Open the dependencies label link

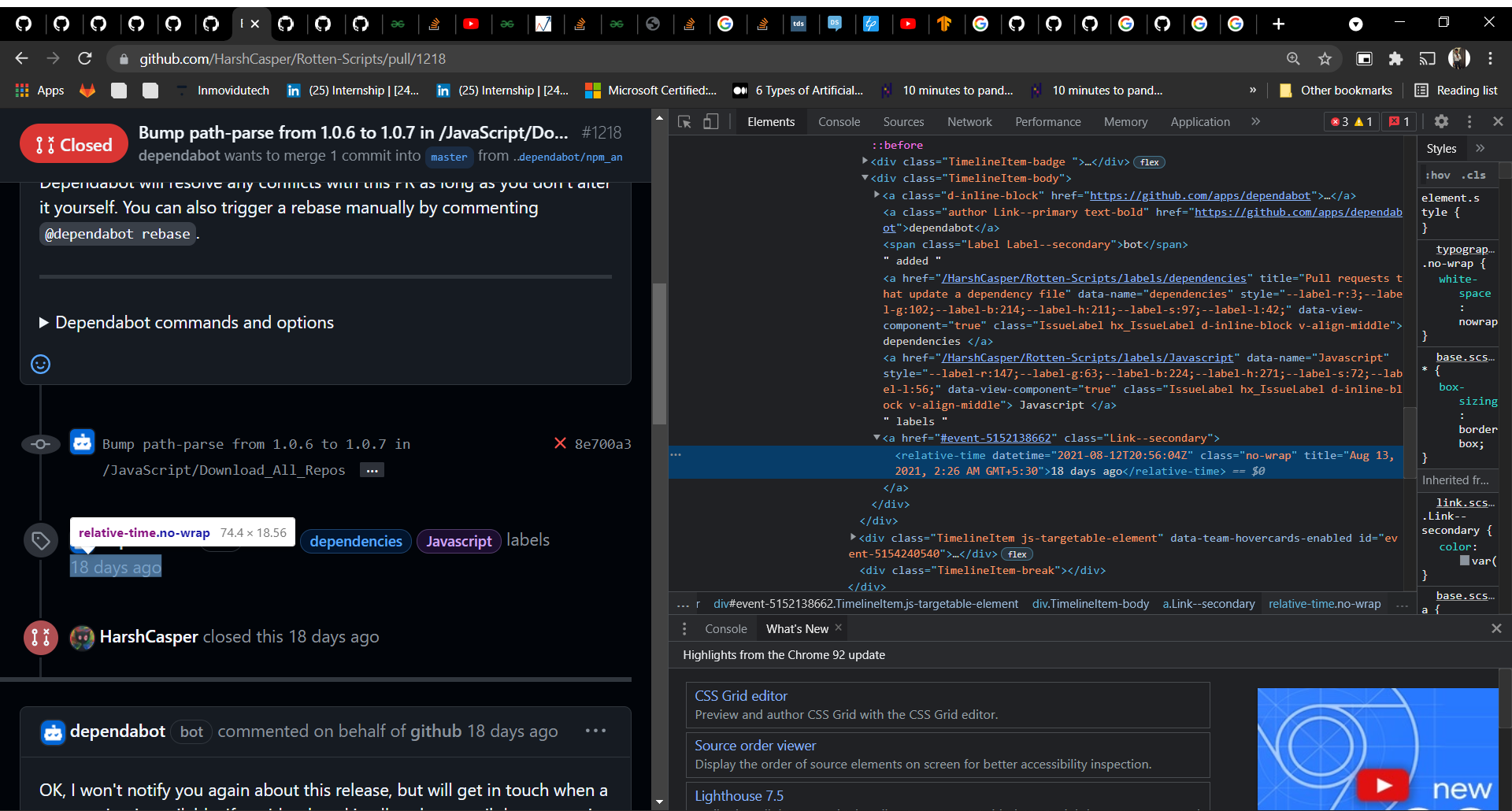click(x=355, y=541)
